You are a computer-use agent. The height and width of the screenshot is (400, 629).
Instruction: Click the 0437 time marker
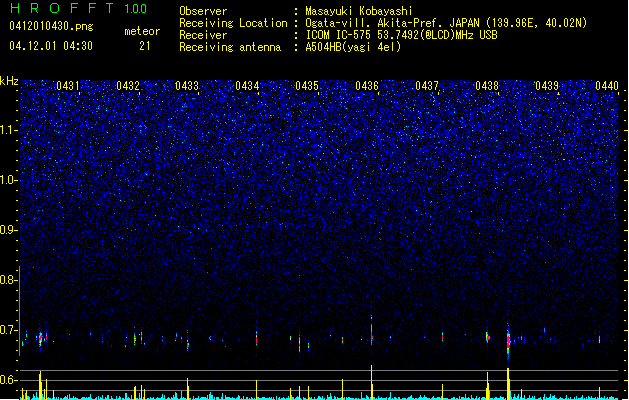tap(427, 86)
